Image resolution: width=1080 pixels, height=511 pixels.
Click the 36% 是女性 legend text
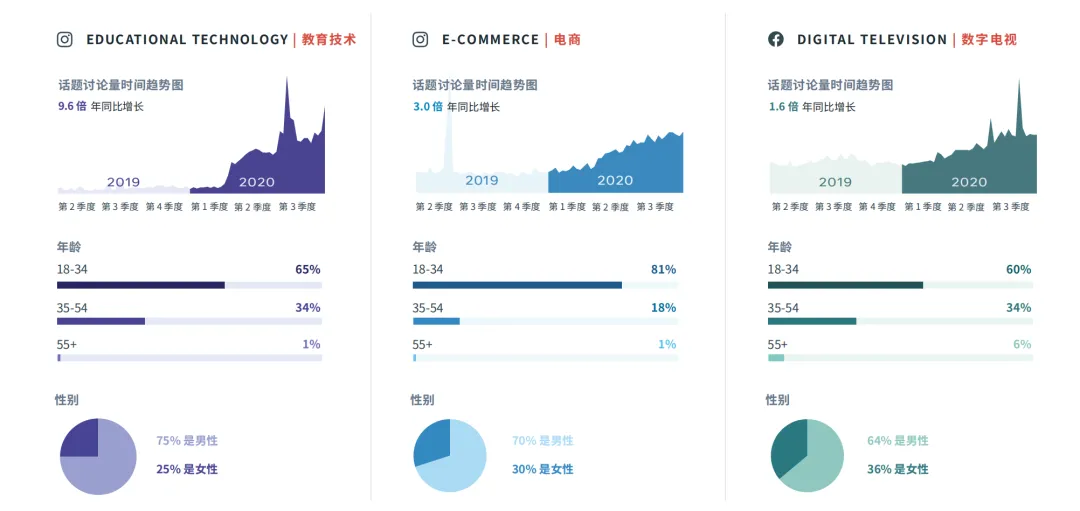pos(897,470)
